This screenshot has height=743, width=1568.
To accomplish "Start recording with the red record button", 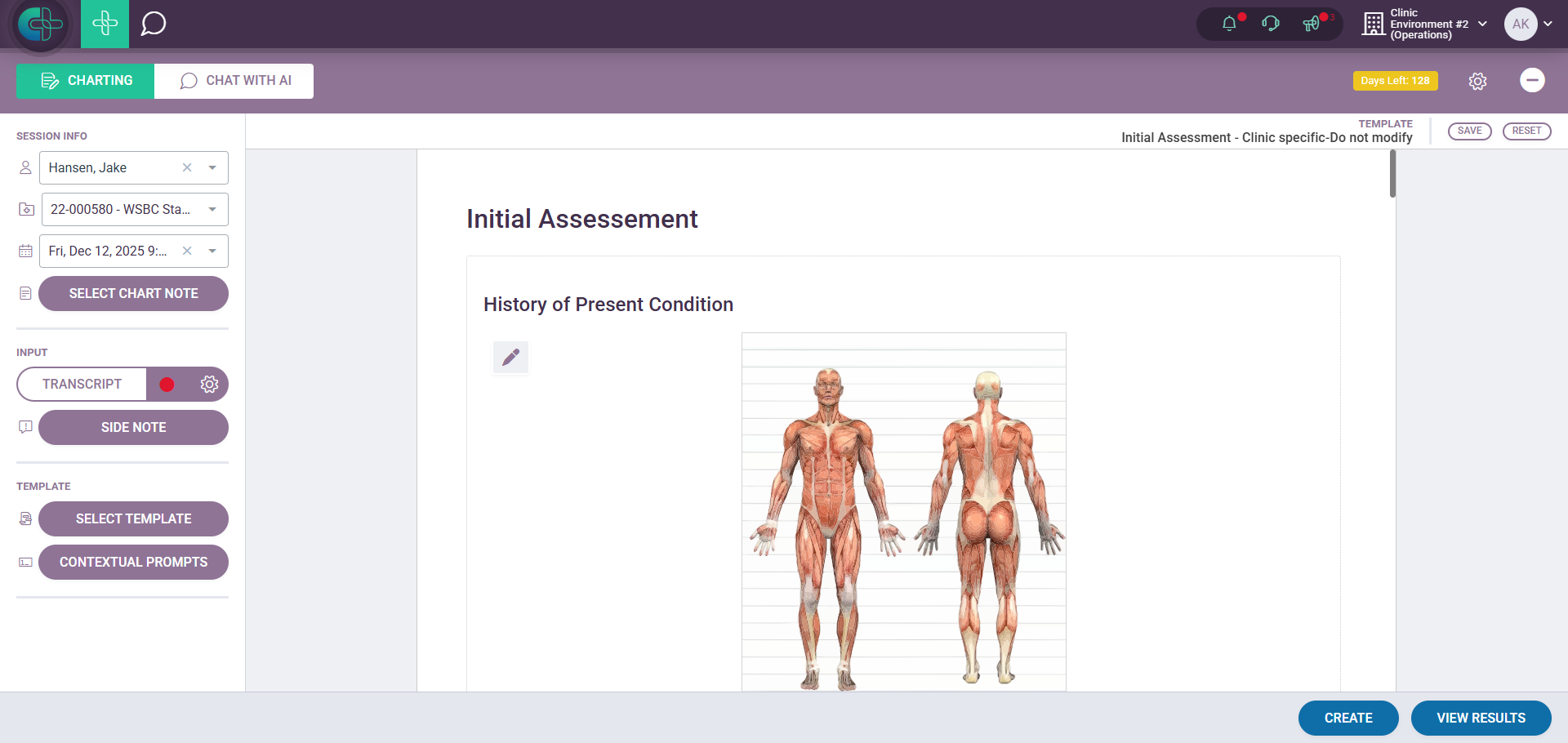I will (x=167, y=385).
